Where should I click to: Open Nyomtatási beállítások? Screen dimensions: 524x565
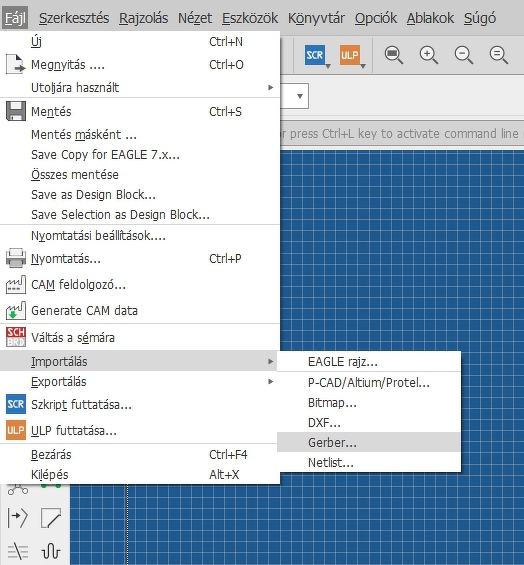click(140, 236)
